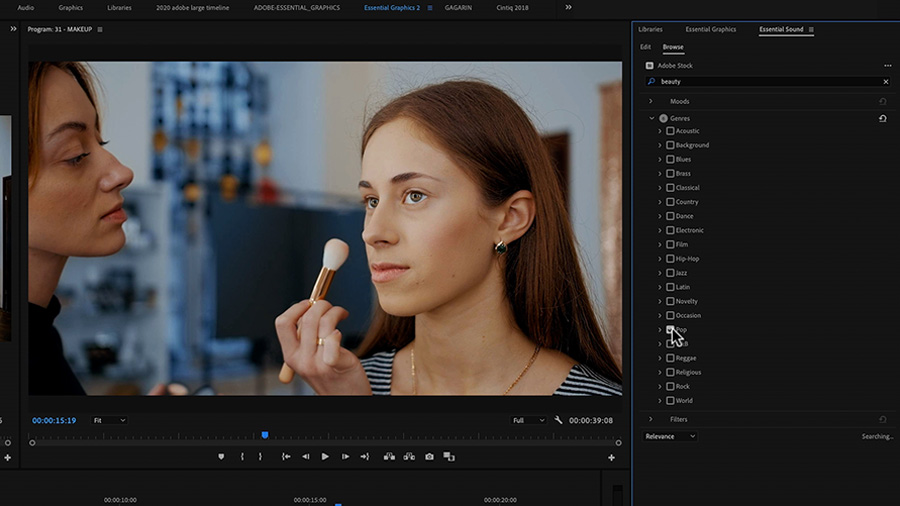This screenshot has height=506, width=900.
Task: Open the Fit zoom level dropdown
Action: 109,420
